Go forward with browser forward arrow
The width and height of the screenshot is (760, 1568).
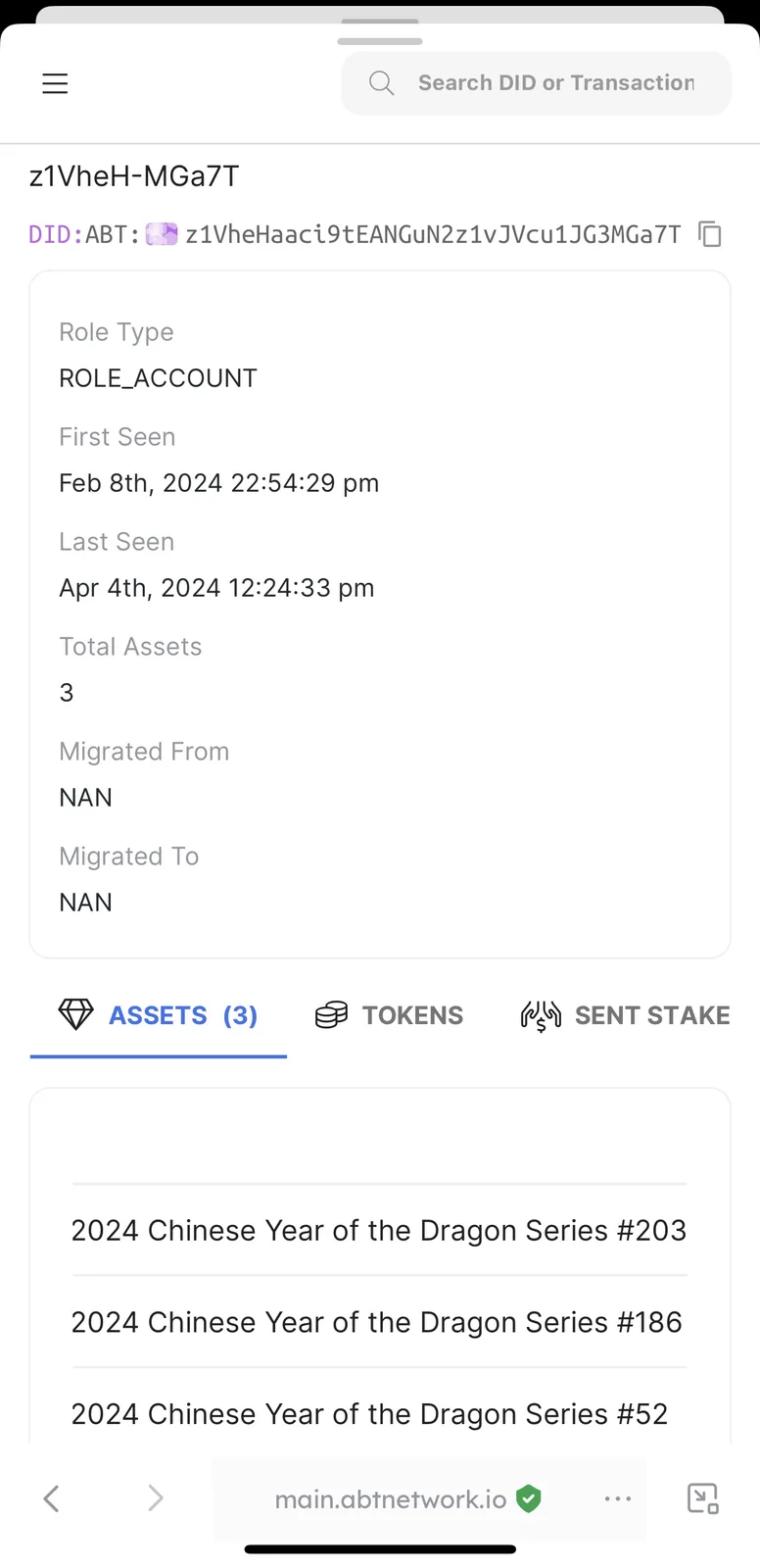click(155, 1498)
